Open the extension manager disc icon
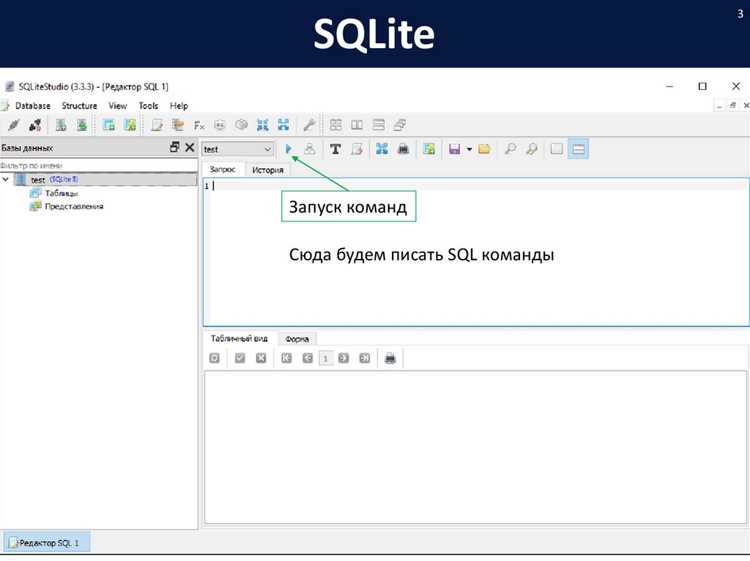 point(241,125)
